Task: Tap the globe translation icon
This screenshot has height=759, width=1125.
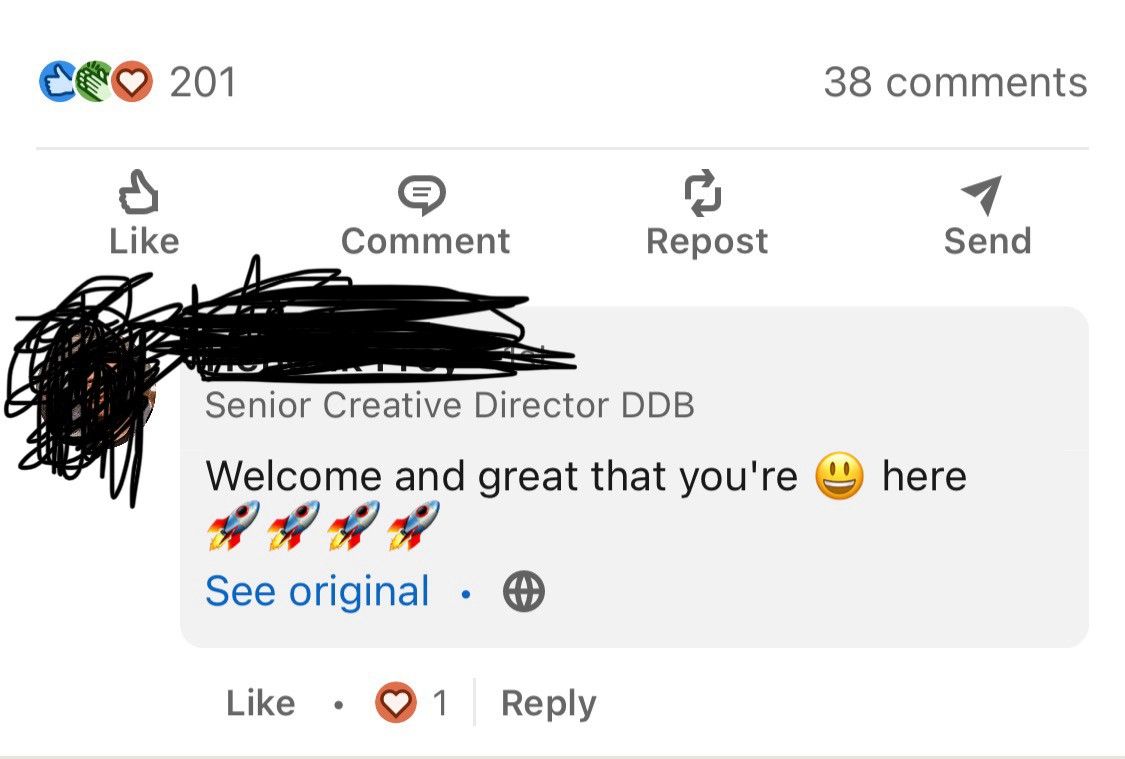Action: coord(524,592)
